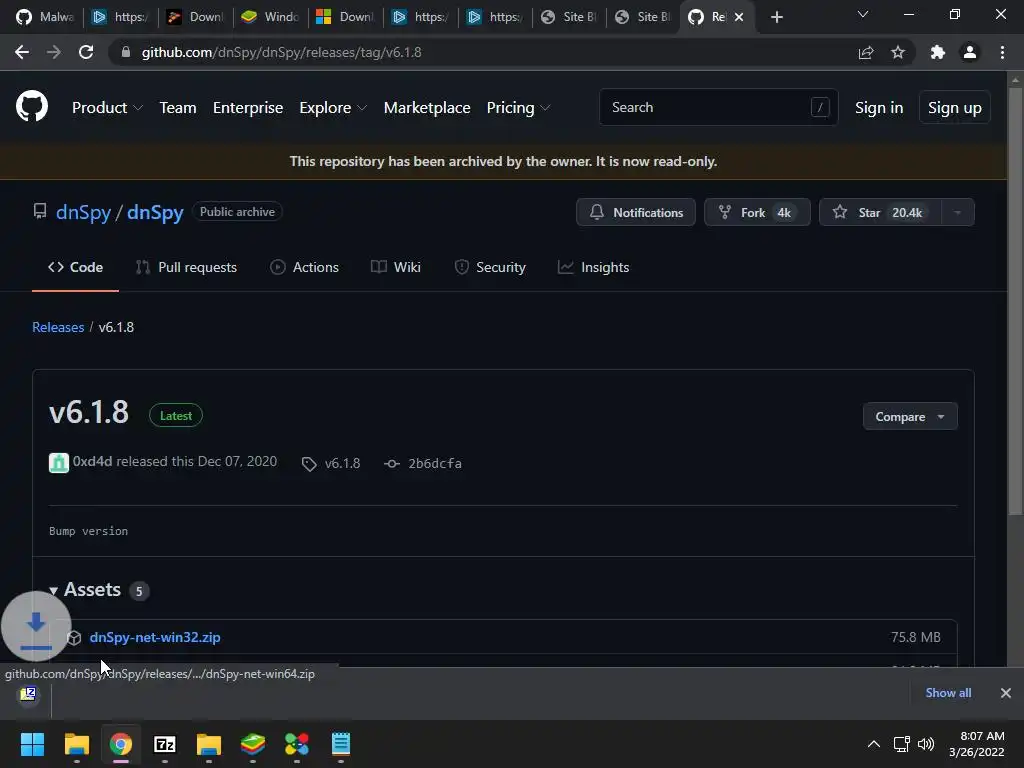Viewport: 1024px width, 768px height.
Task: Click the 0xd4d author name
Action: pyautogui.click(x=93, y=461)
